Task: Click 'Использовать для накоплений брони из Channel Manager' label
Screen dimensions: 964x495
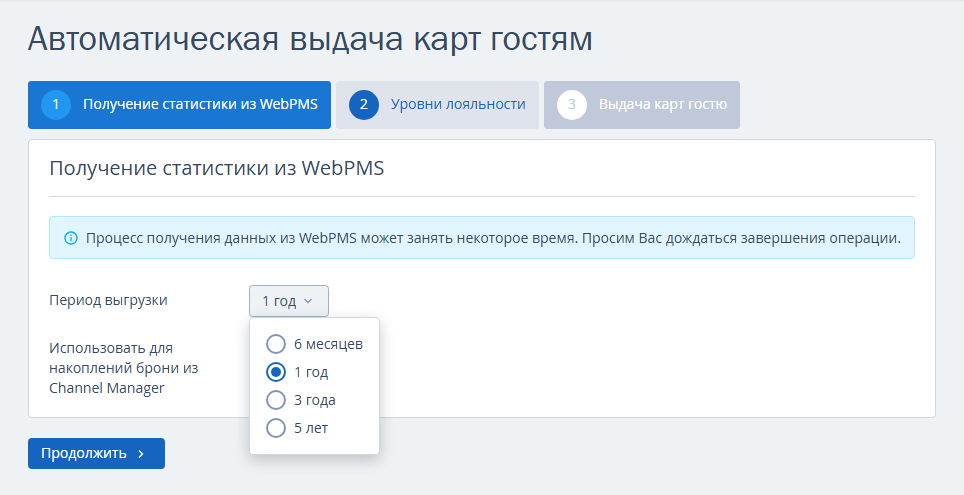Action: (x=124, y=368)
